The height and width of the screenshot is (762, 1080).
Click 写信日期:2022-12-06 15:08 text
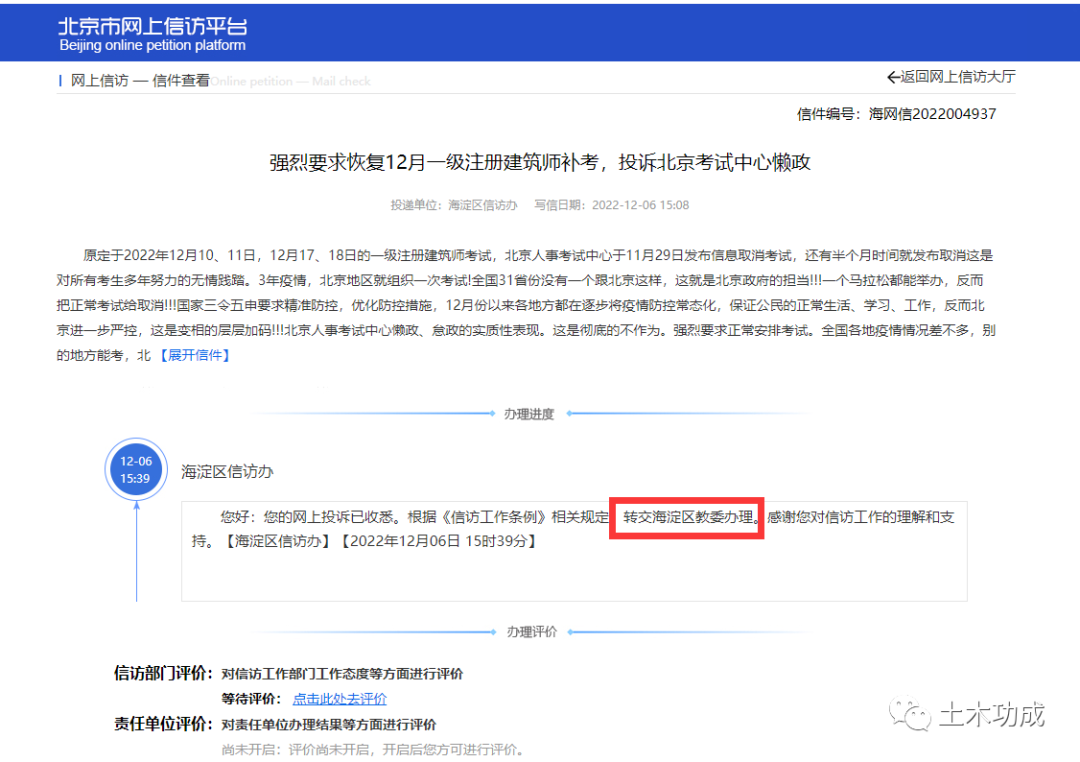(x=612, y=205)
